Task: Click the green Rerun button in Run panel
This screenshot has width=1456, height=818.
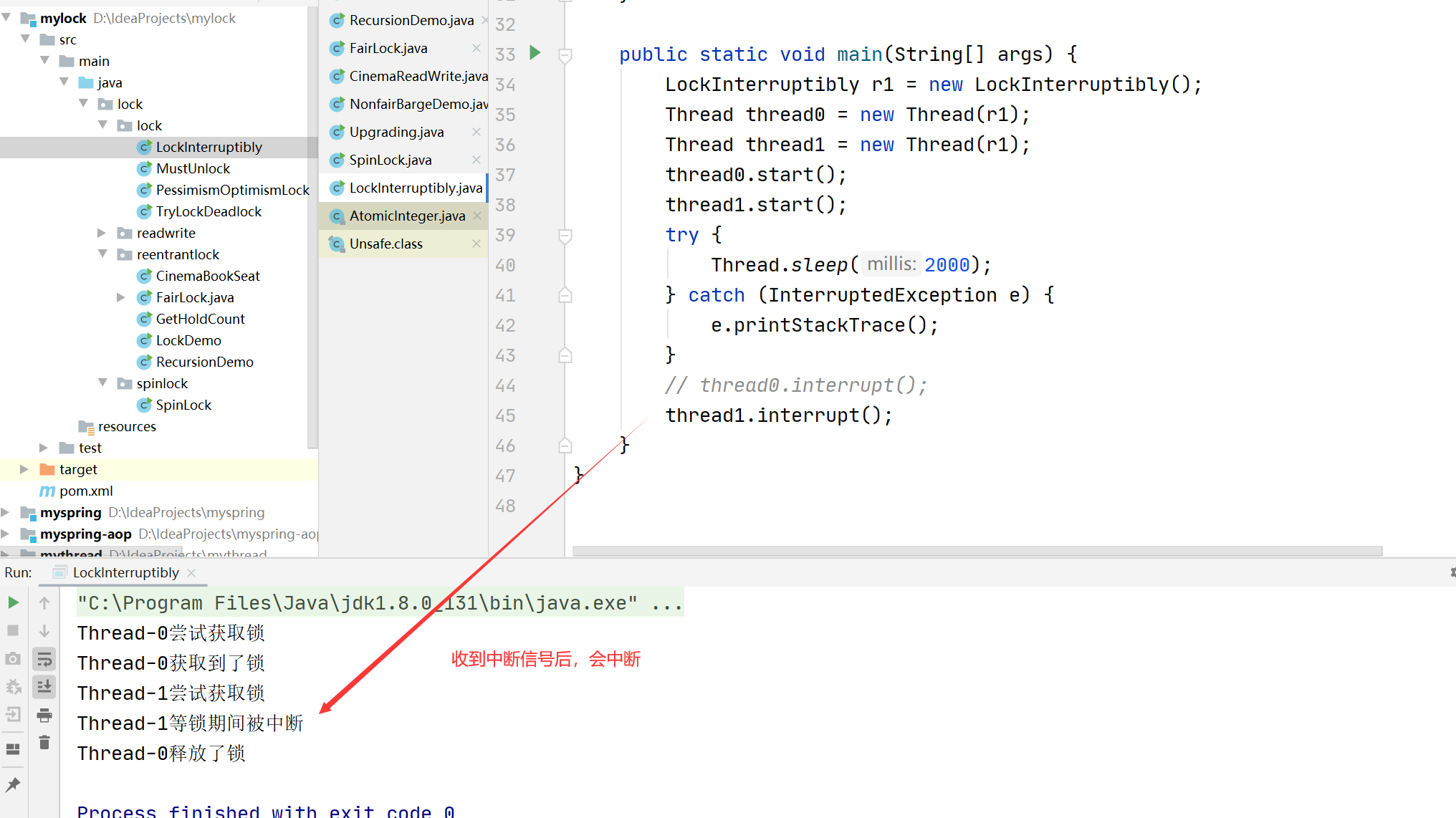Action: tap(13, 602)
